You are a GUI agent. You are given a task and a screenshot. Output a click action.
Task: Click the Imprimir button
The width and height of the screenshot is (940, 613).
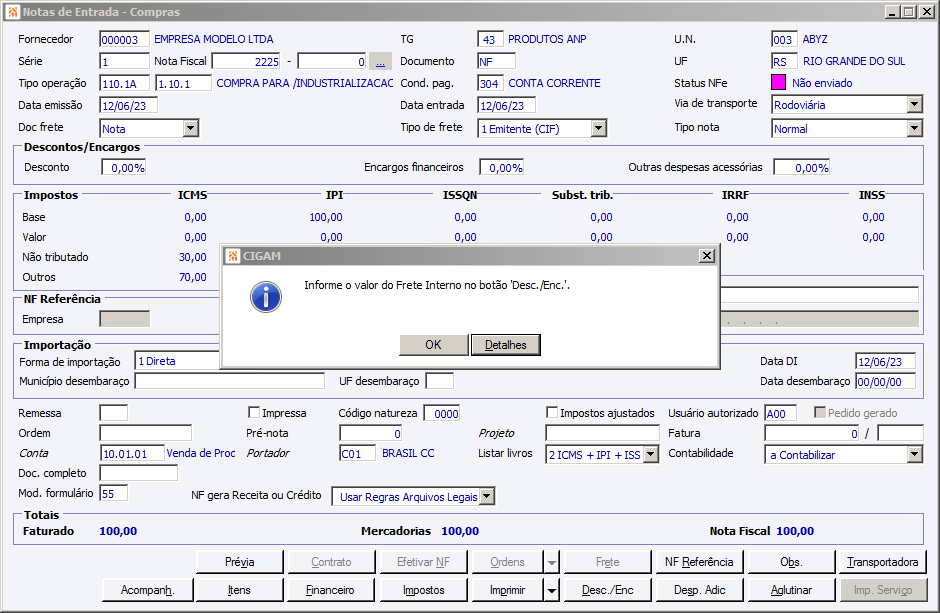click(x=507, y=590)
